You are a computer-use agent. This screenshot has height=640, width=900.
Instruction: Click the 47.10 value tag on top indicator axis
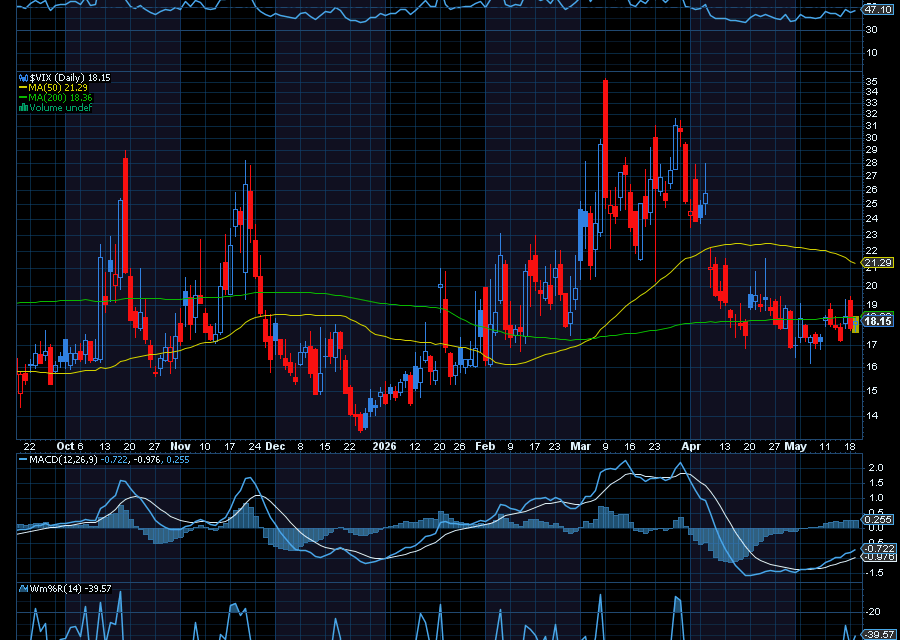click(878, 9)
